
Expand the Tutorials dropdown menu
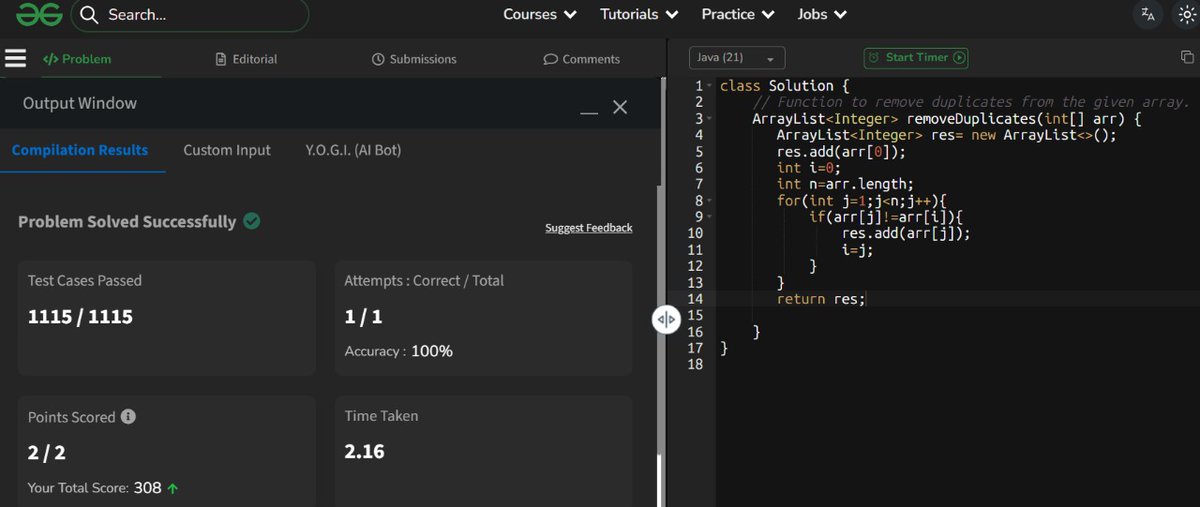pos(639,15)
